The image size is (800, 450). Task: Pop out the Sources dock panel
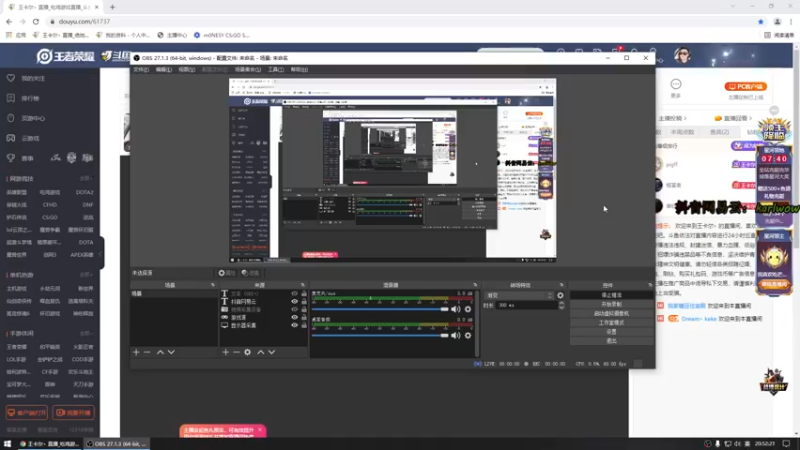click(x=303, y=285)
